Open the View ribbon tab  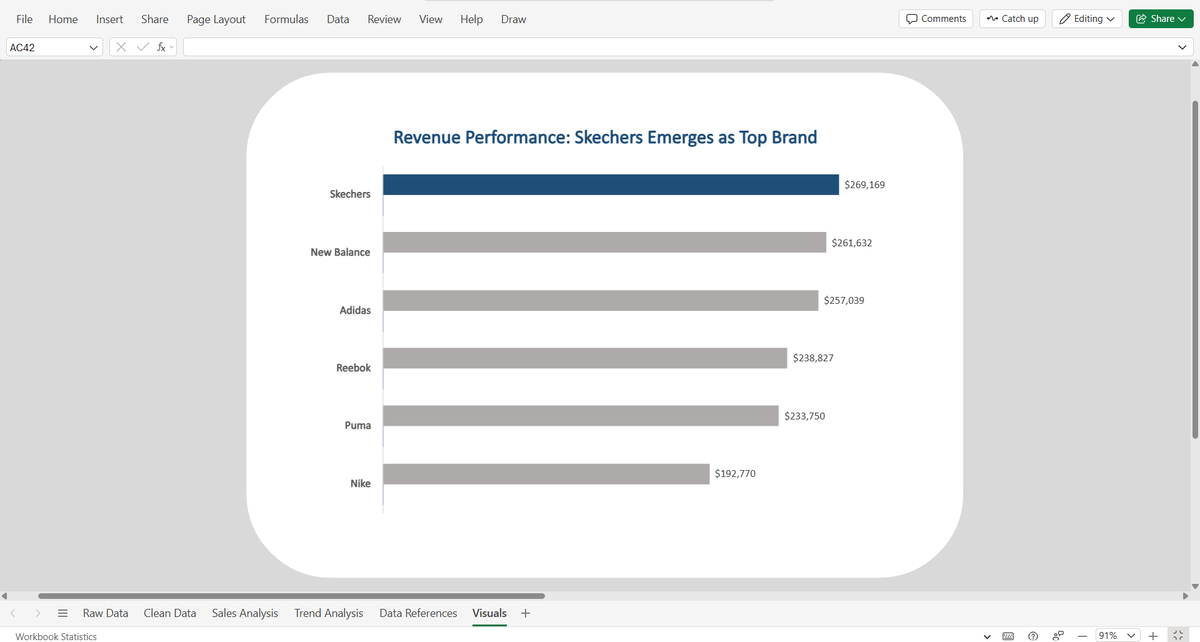[x=431, y=19]
